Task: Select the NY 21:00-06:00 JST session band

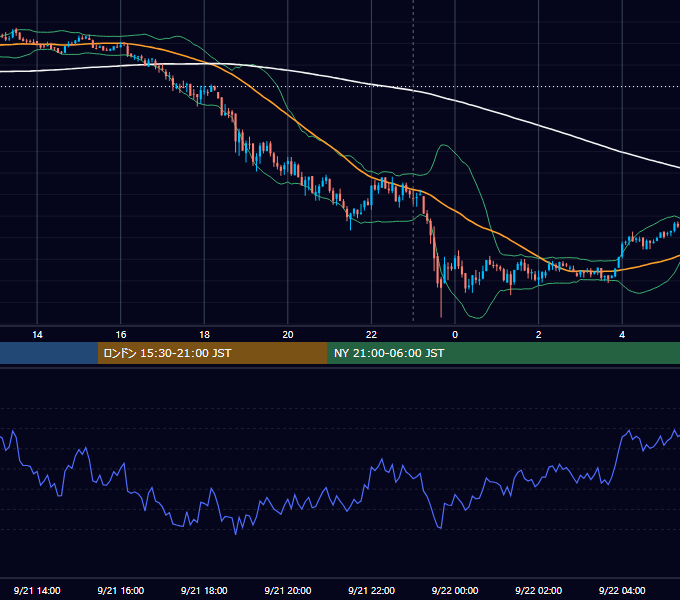Action: coord(503,353)
